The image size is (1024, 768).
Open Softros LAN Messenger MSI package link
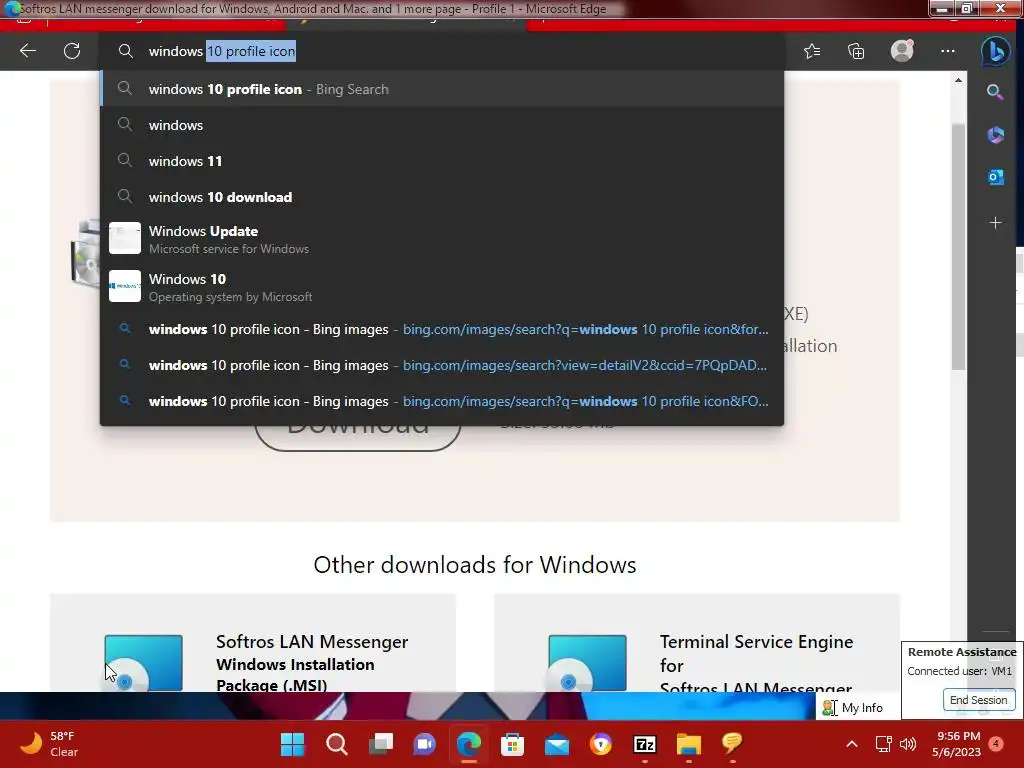tap(312, 662)
